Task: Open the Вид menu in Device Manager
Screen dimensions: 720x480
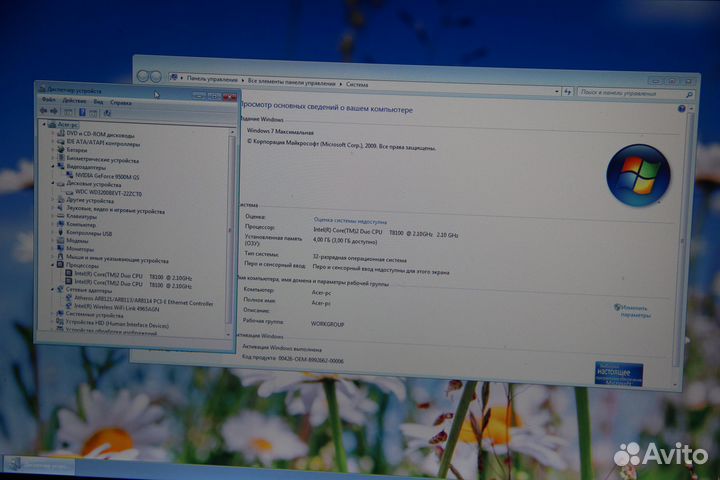Action: (98, 102)
